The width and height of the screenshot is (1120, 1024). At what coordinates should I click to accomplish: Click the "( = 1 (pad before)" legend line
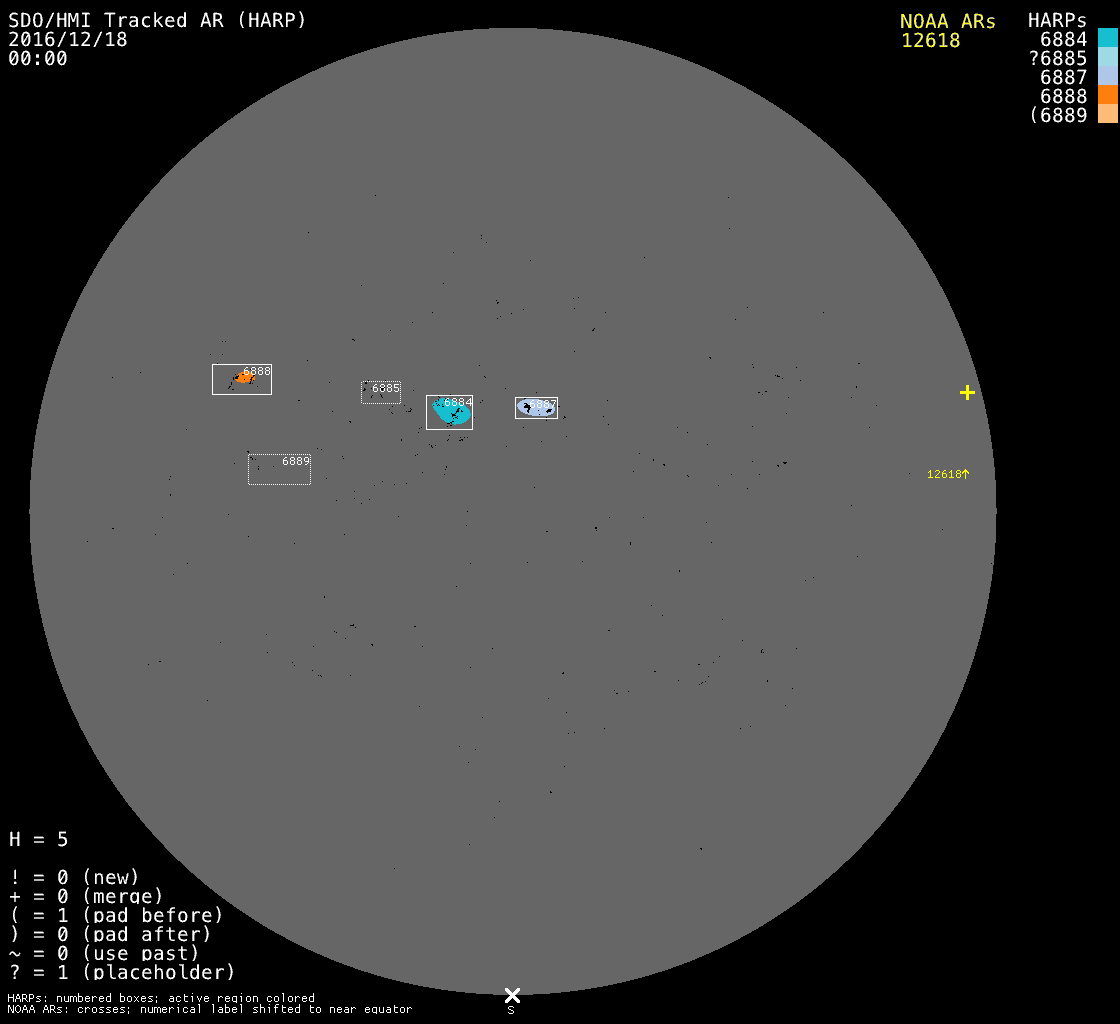pos(116,915)
